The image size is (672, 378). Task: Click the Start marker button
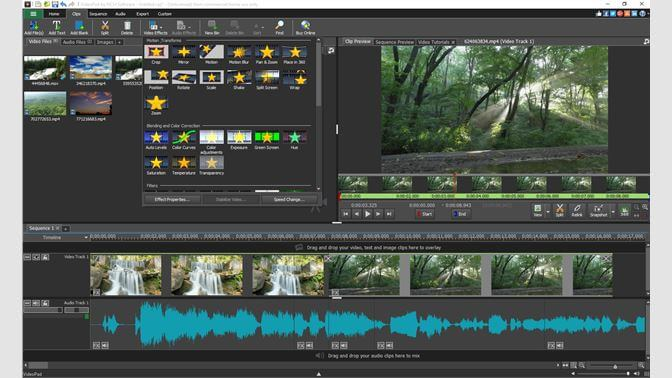[x=425, y=214]
